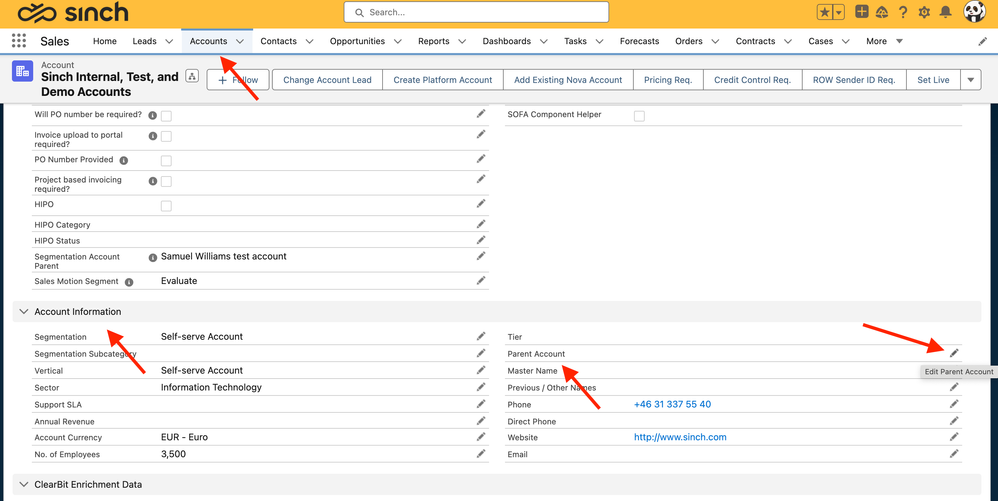Viewport: 998px width, 501px height.
Task: Open Accounts tab dropdown chevron
Action: coord(240,41)
